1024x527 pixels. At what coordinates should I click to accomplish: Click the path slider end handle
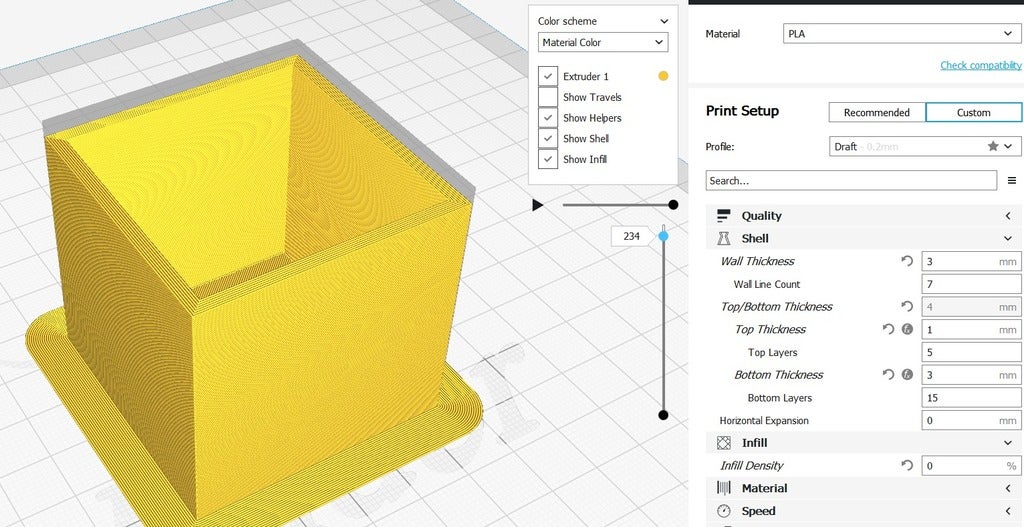click(x=673, y=205)
